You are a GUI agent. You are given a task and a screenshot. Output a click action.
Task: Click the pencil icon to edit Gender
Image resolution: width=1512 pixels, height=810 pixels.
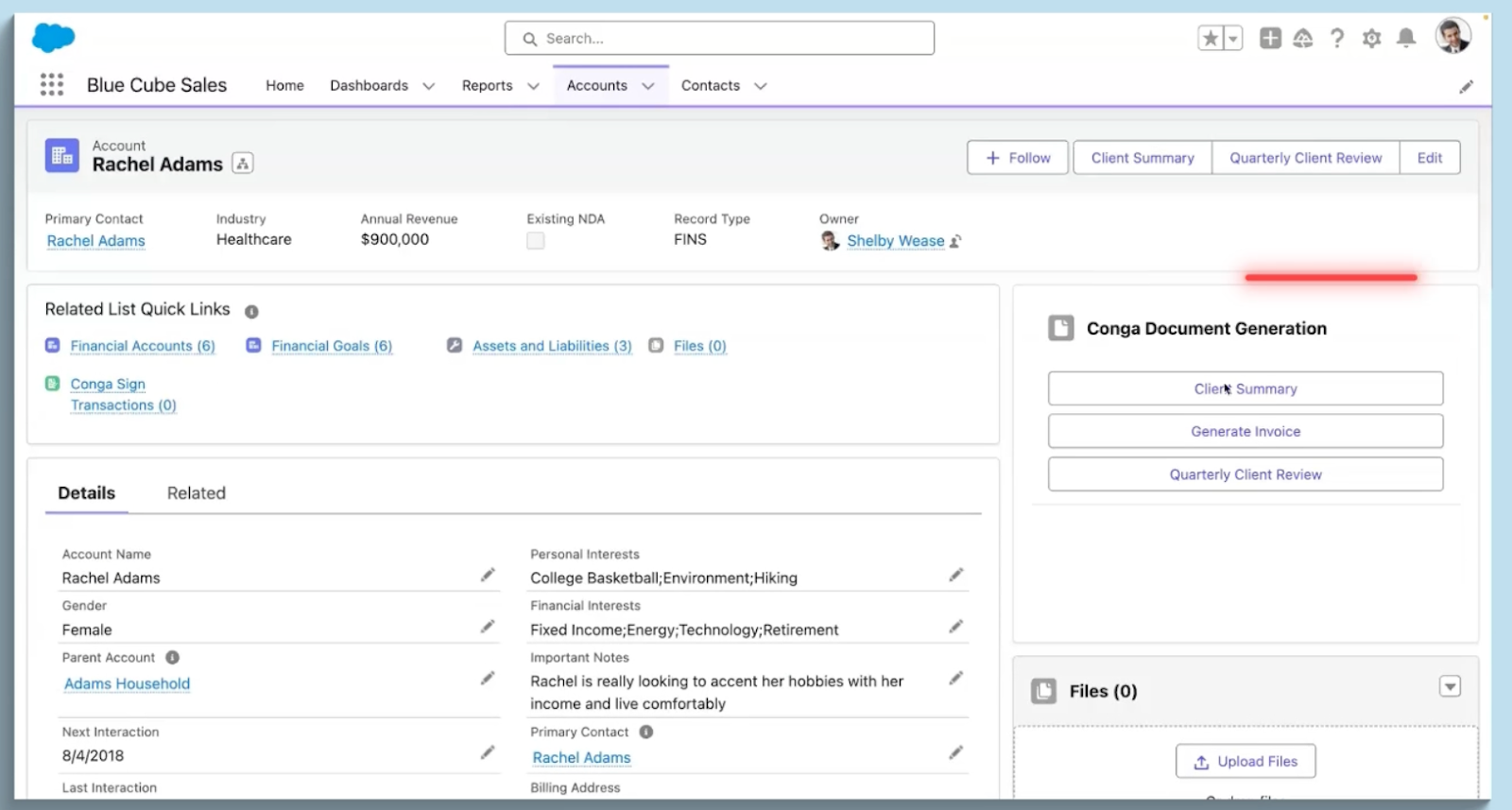click(488, 627)
